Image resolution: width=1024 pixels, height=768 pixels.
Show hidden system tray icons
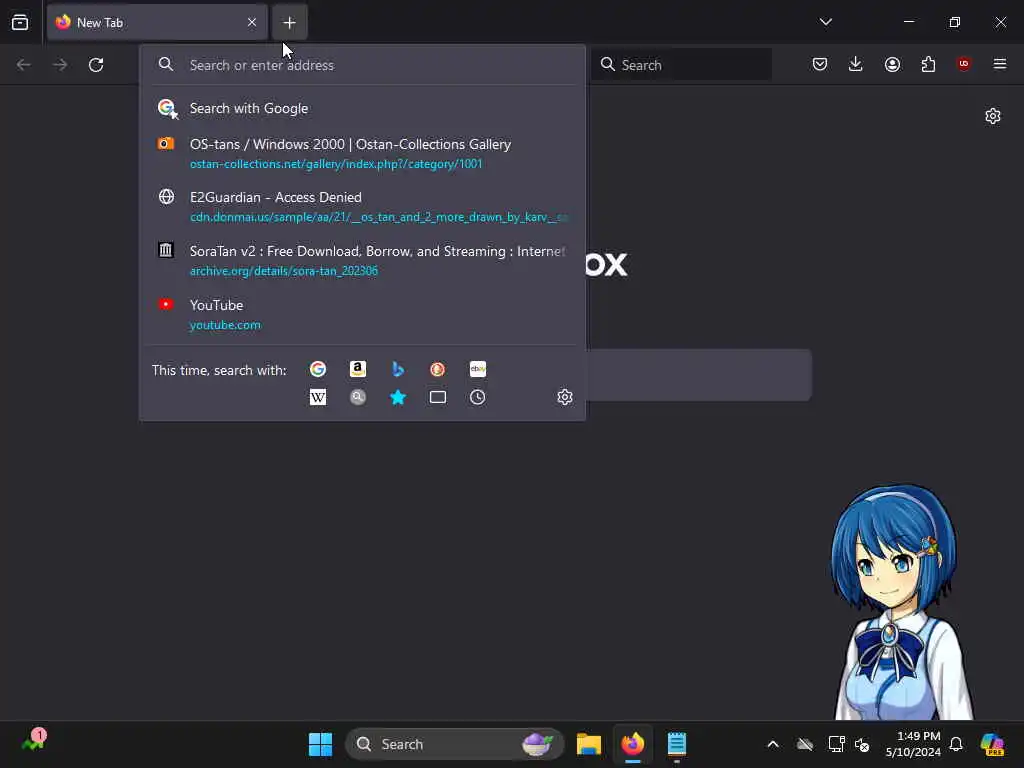[x=773, y=744]
